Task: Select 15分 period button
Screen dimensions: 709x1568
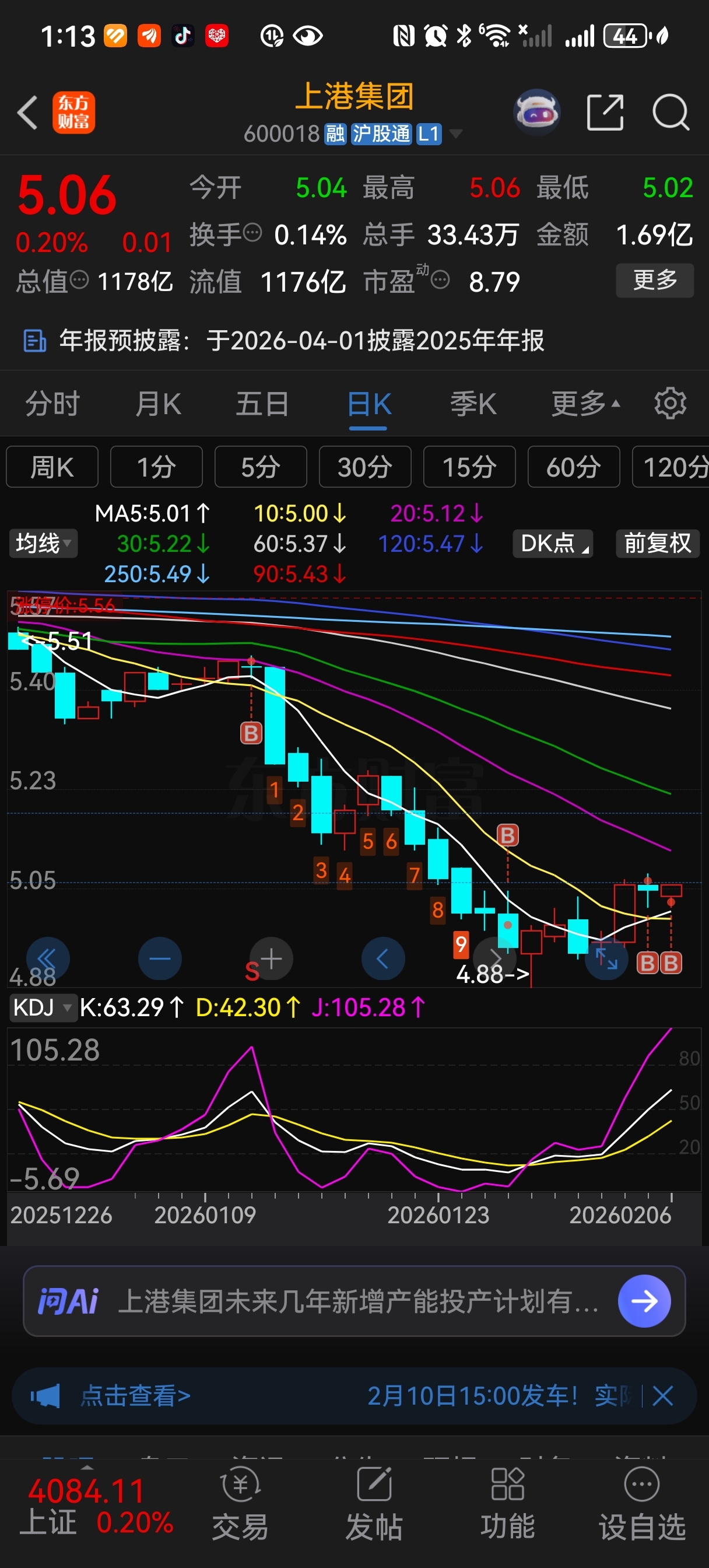Action: (469, 467)
